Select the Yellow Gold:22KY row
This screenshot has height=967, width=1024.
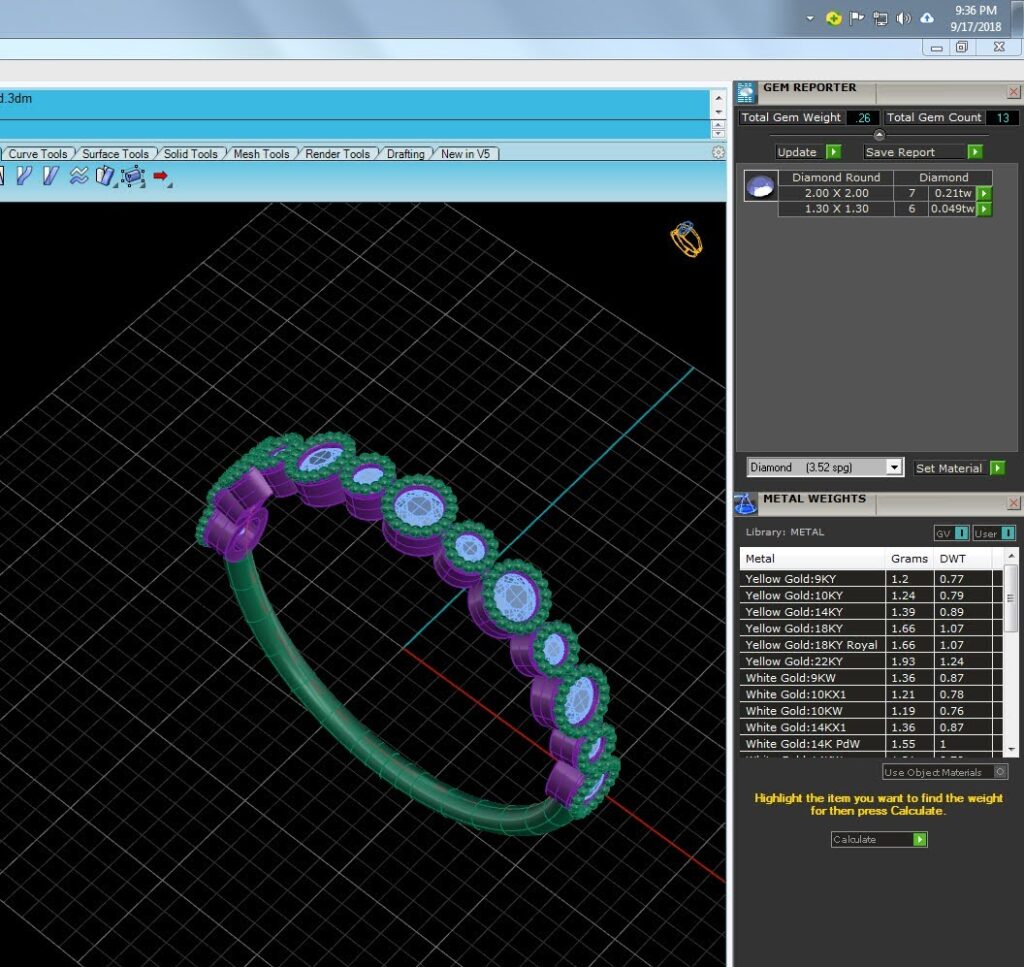(x=871, y=661)
